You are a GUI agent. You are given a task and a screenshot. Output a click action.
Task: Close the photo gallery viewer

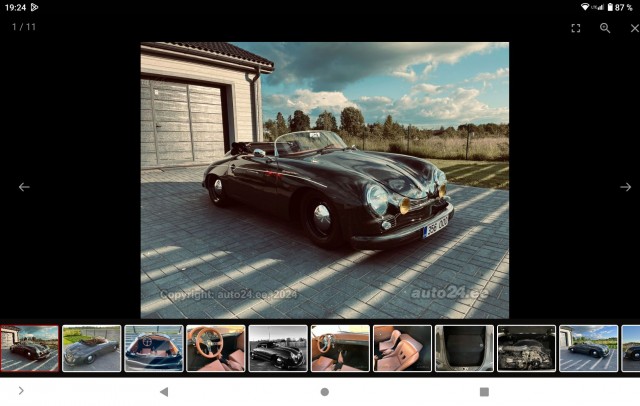tap(634, 28)
